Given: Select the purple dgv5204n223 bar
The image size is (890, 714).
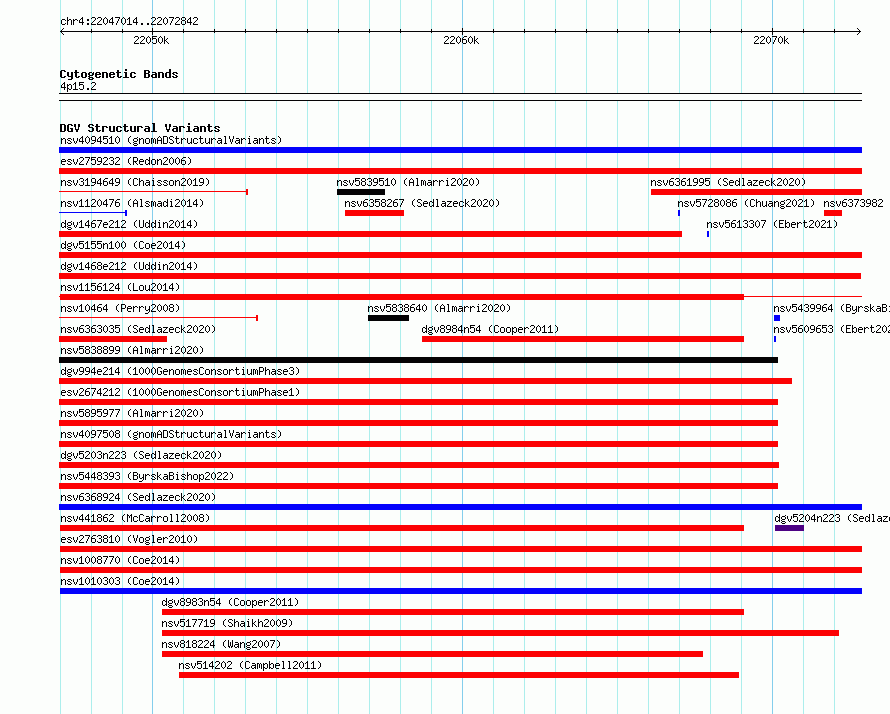Looking at the screenshot, I should 790,528.
